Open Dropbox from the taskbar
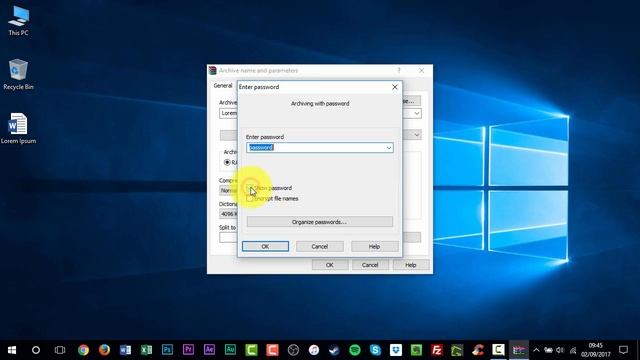Image resolution: width=640 pixels, height=360 pixels. (396, 350)
